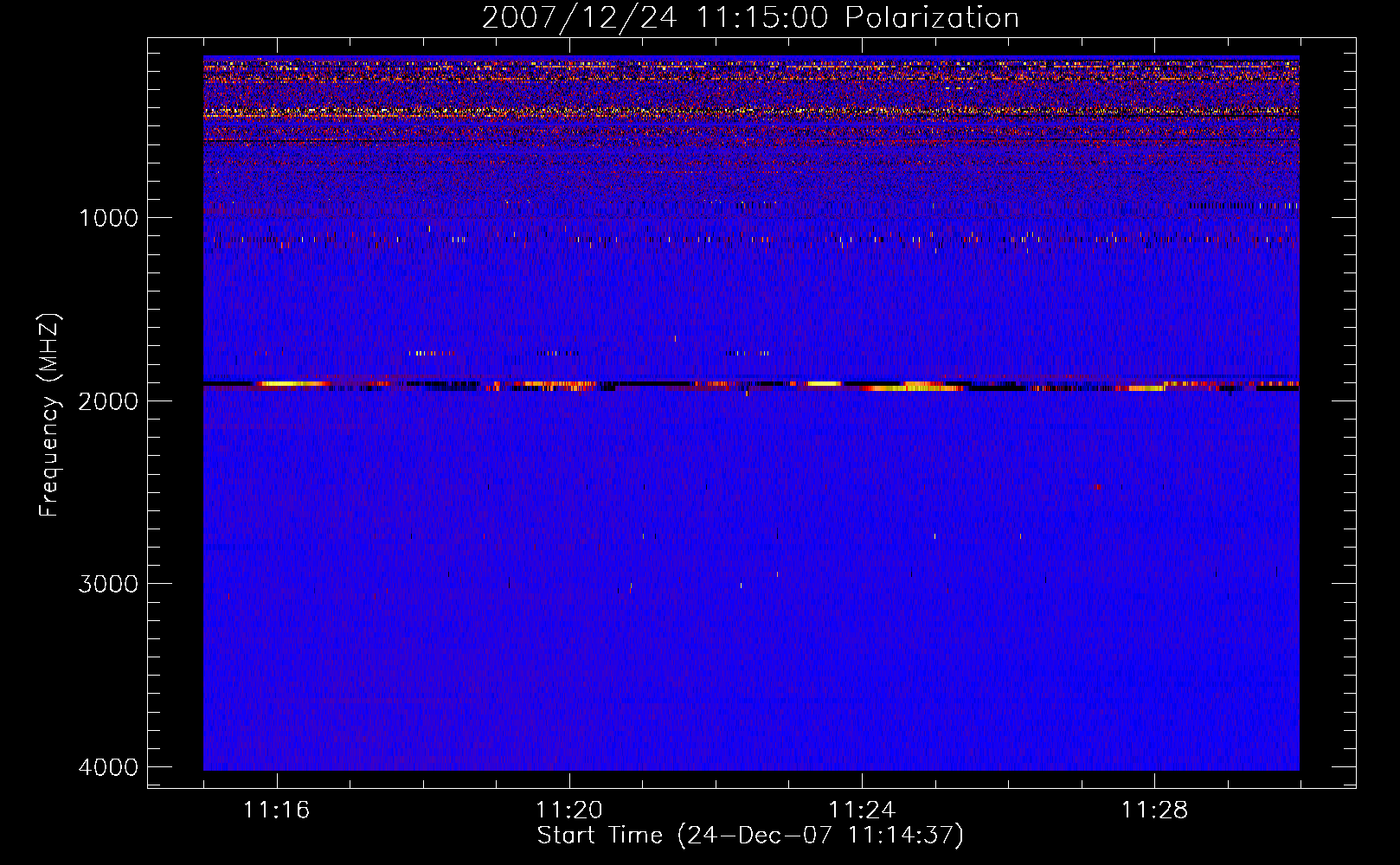The width and height of the screenshot is (1400, 865).
Task: Click the 'Start Time (24-Dec-07 11:14:37)' label
Action: pyautogui.click(x=750, y=836)
